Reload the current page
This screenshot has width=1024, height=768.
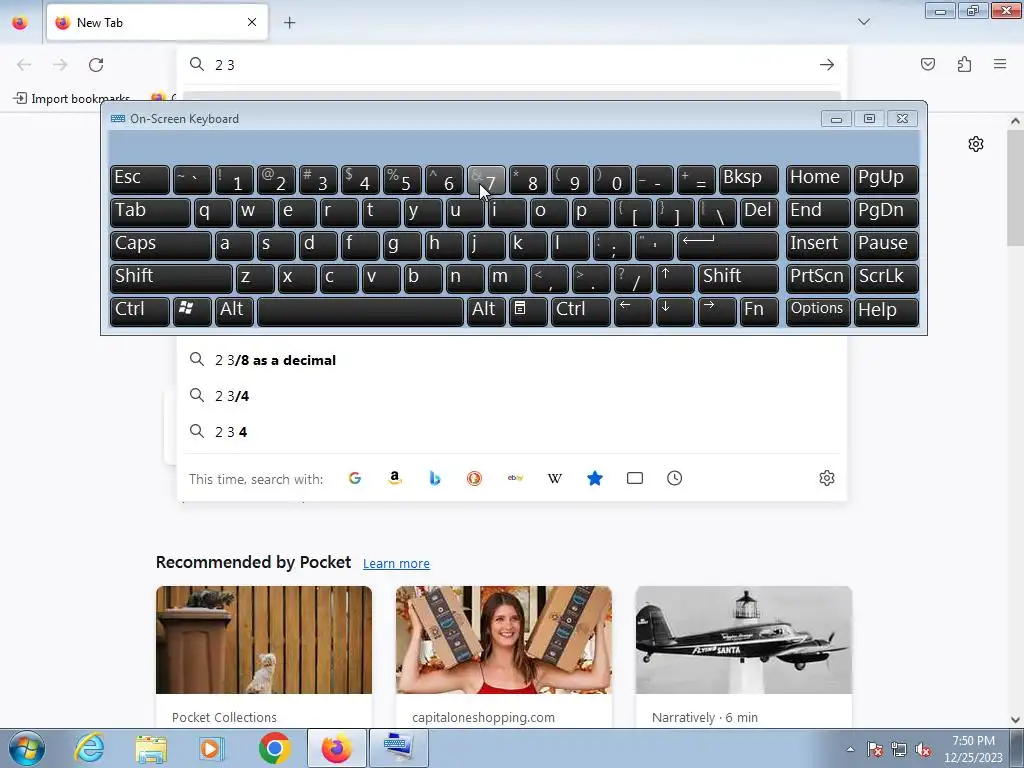(x=96, y=65)
